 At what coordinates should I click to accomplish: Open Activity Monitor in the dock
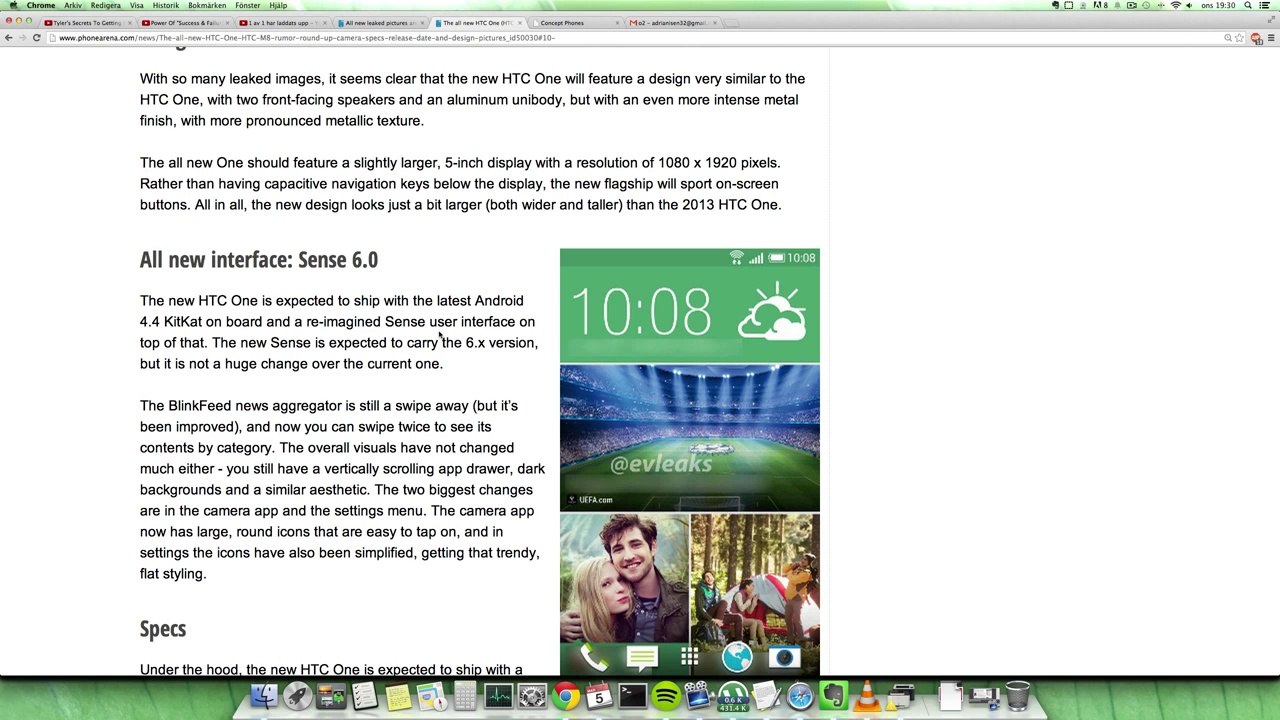coord(499,695)
